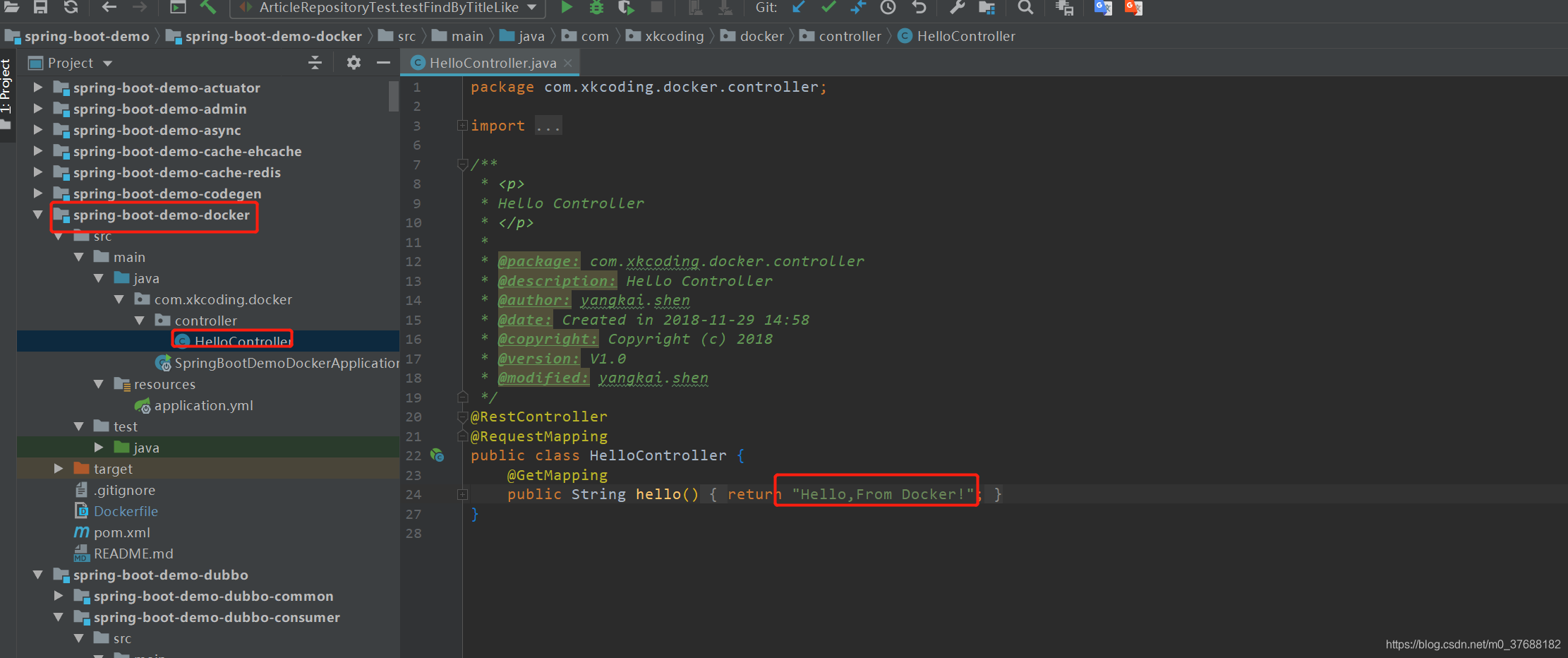The image size is (1568, 658).
Task: Select the resources folder
Action: (x=164, y=384)
